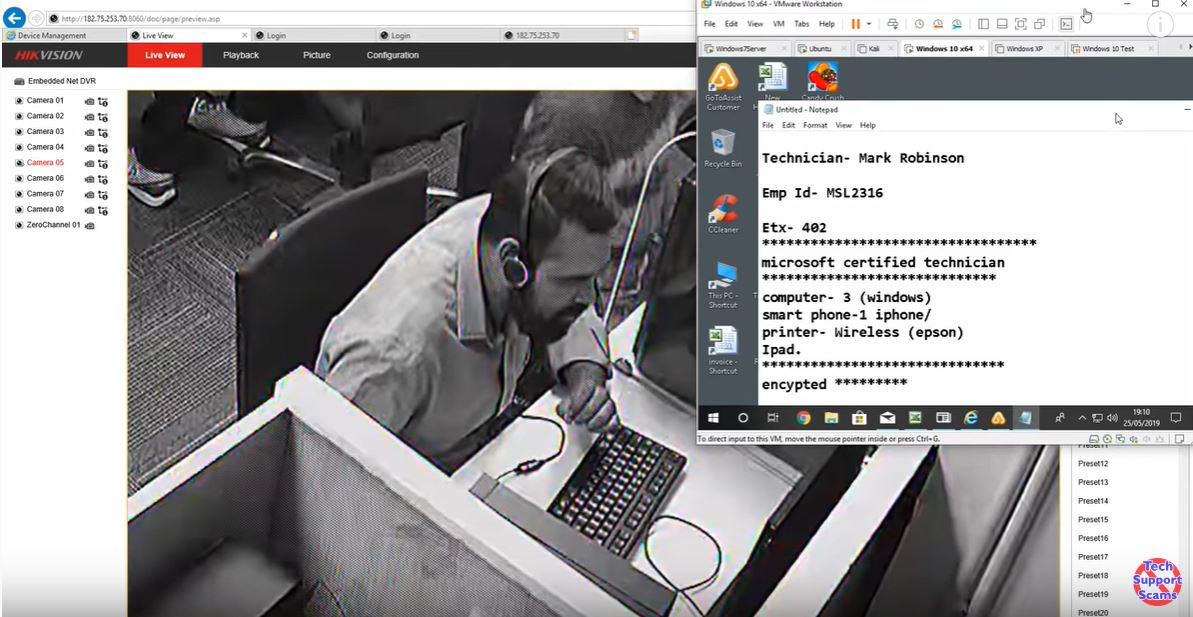Switch to the Playback tab in Hikvision
This screenshot has width=1193, height=617.
pos(240,55)
